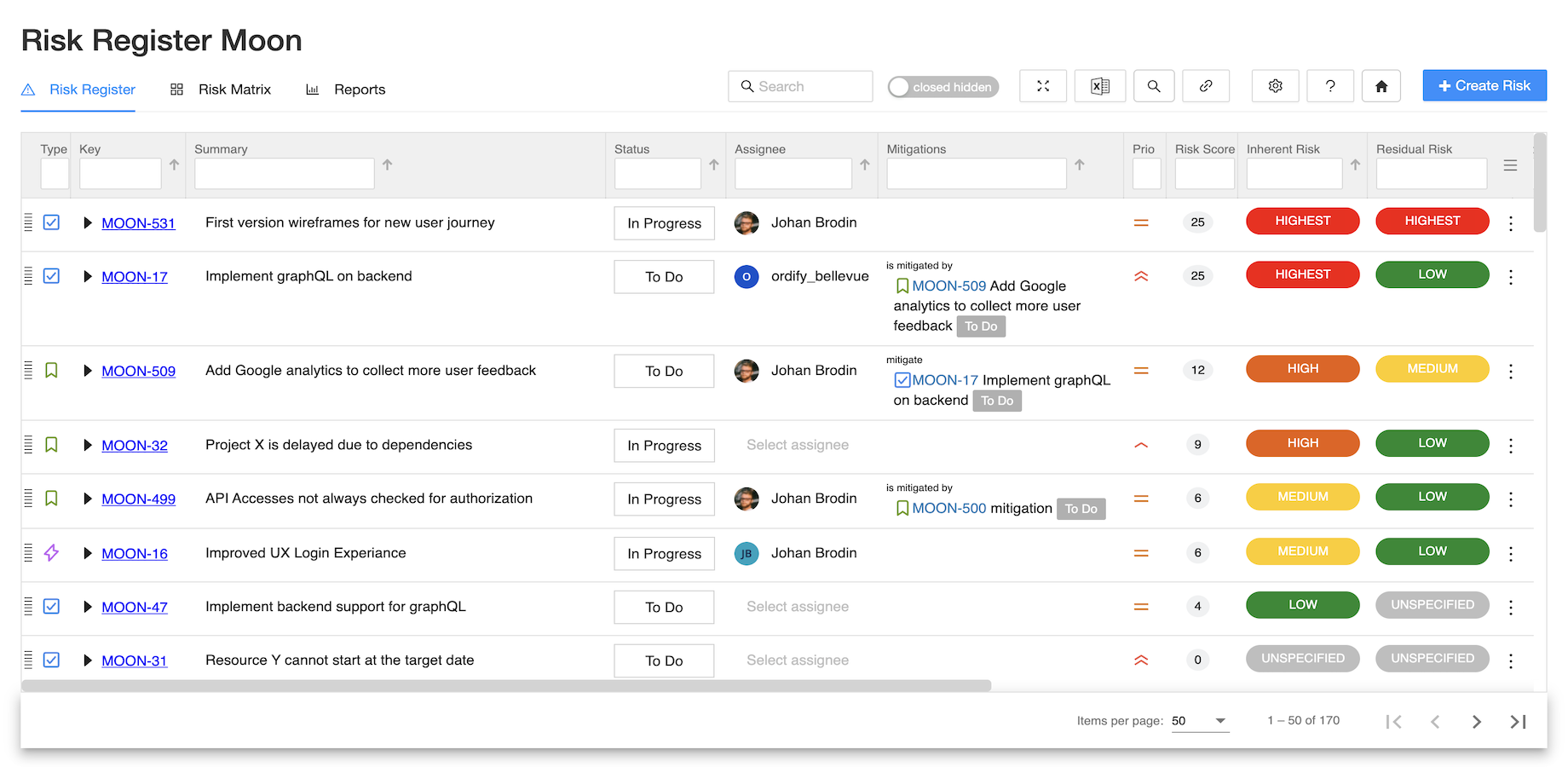Sort ascending by the Summary column arrow
The width and height of the screenshot is (1568, 767).
387,165
